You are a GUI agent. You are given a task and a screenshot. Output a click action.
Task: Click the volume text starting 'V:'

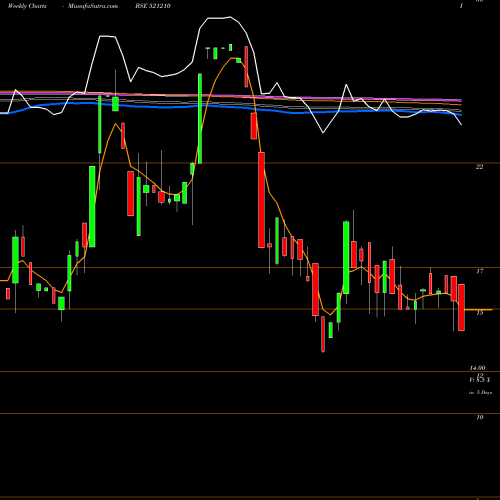480,380
